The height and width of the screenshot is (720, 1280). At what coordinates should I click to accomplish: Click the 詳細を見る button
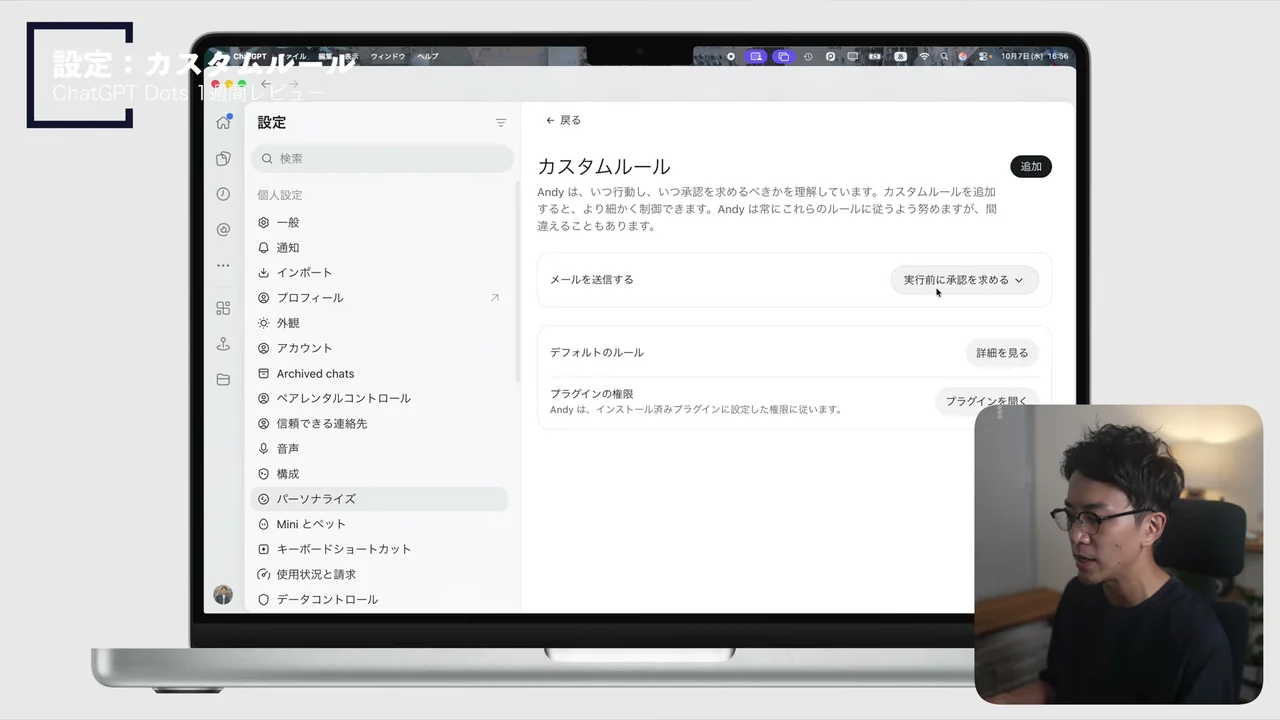pyautogui.click(x=1002, y=353)
